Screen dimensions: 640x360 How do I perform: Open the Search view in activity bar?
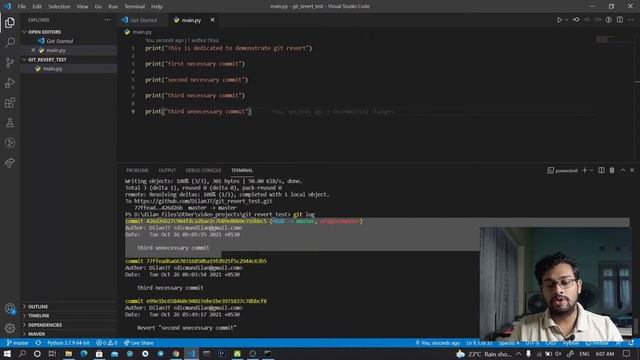tap(10, 42)
